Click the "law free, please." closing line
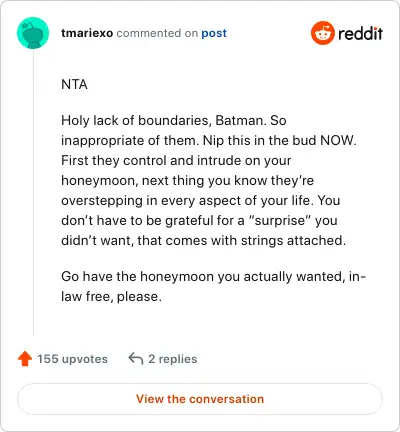 111,297
